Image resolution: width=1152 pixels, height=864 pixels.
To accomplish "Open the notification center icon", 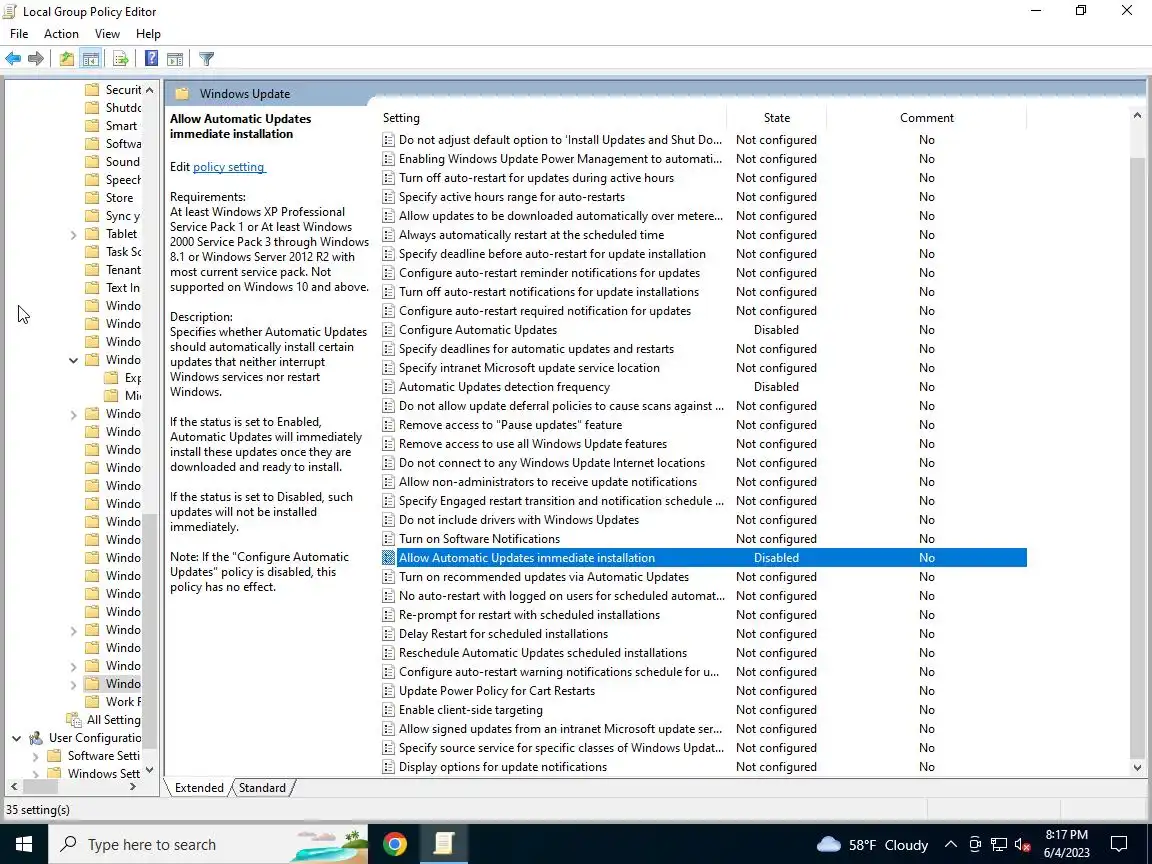I will coord(1118,844).
